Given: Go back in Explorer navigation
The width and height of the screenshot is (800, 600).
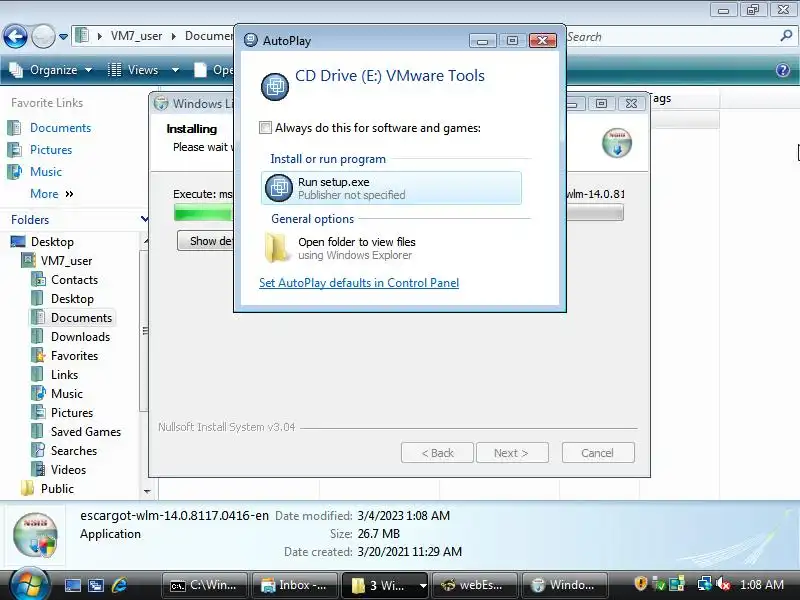Looking at the screenshot, I should click(15, 36).
